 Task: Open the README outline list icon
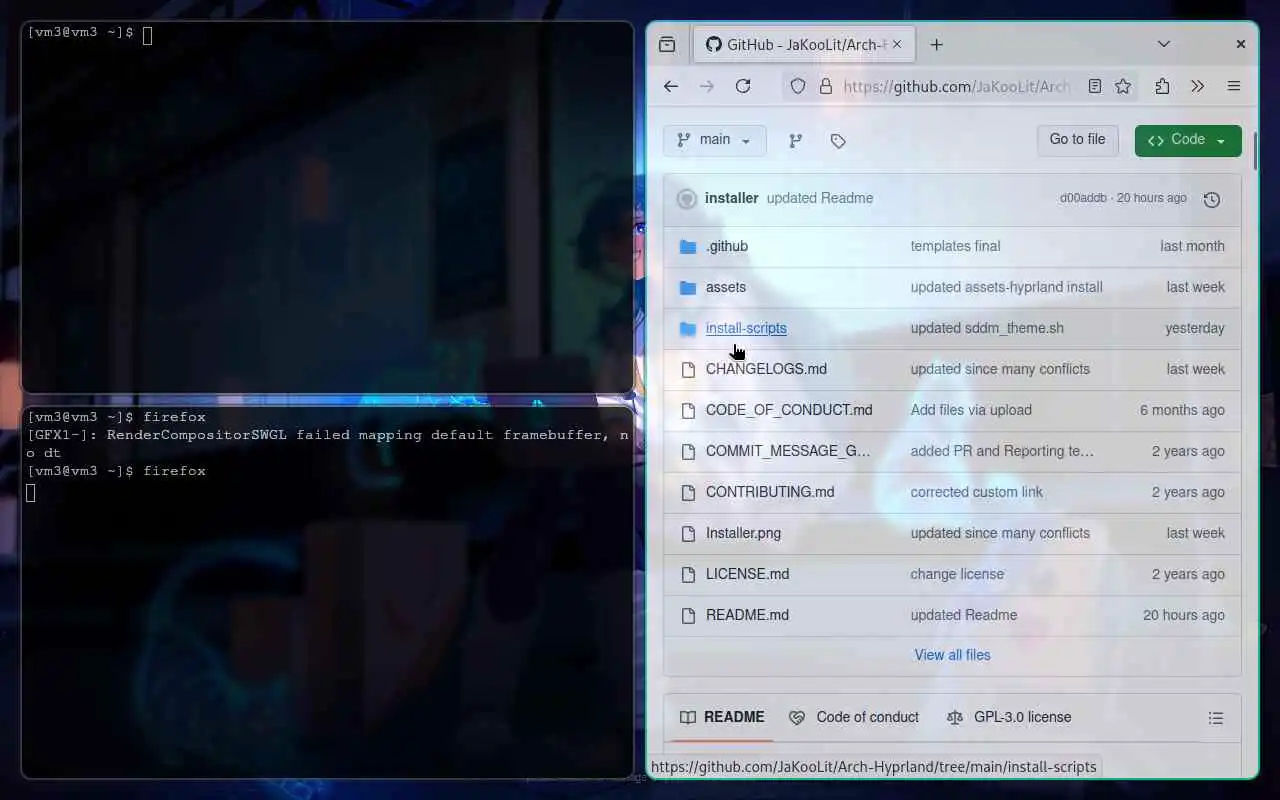tap(1216, 718)
